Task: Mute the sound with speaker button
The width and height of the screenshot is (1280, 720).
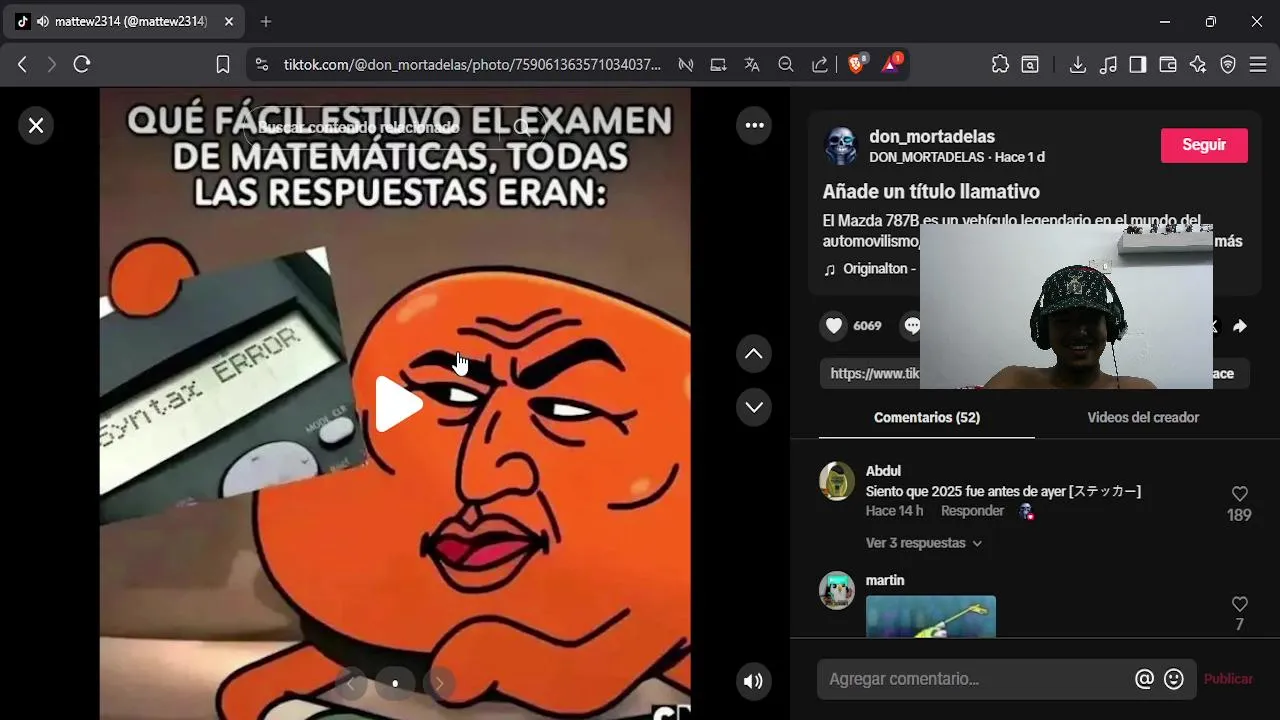Action: (x=753, y=681)
